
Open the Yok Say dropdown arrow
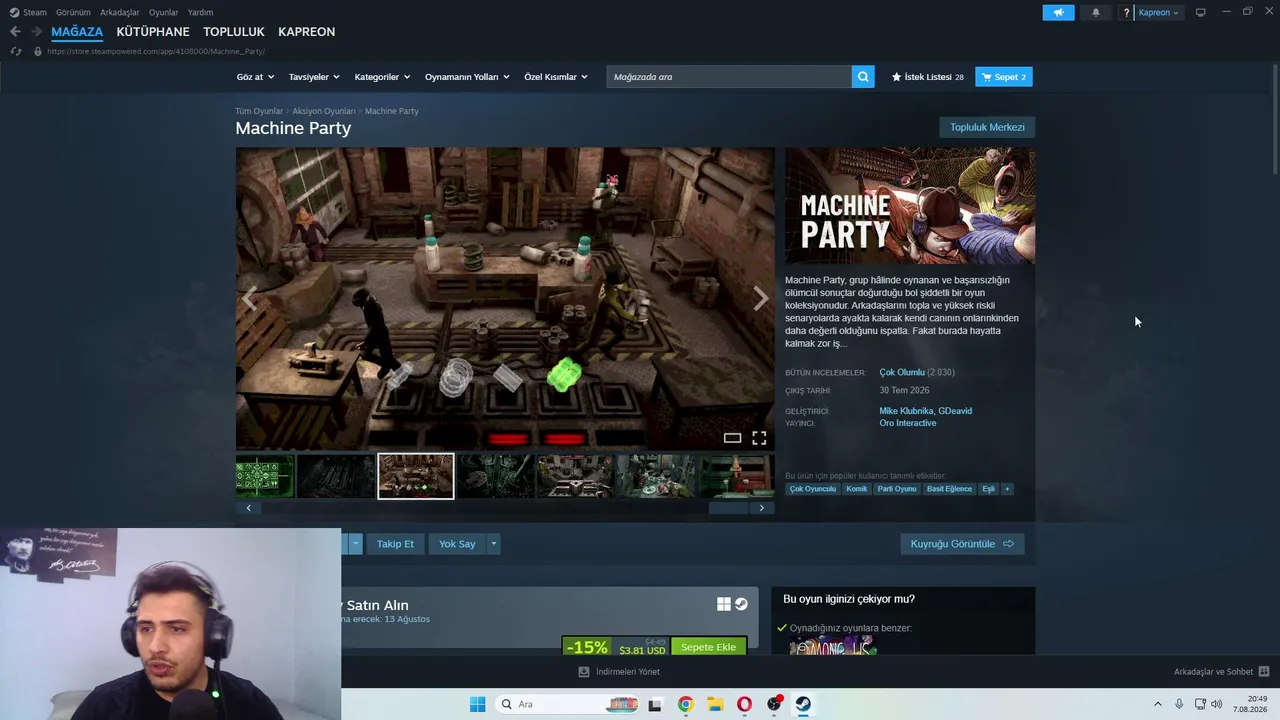click(493, 544)
